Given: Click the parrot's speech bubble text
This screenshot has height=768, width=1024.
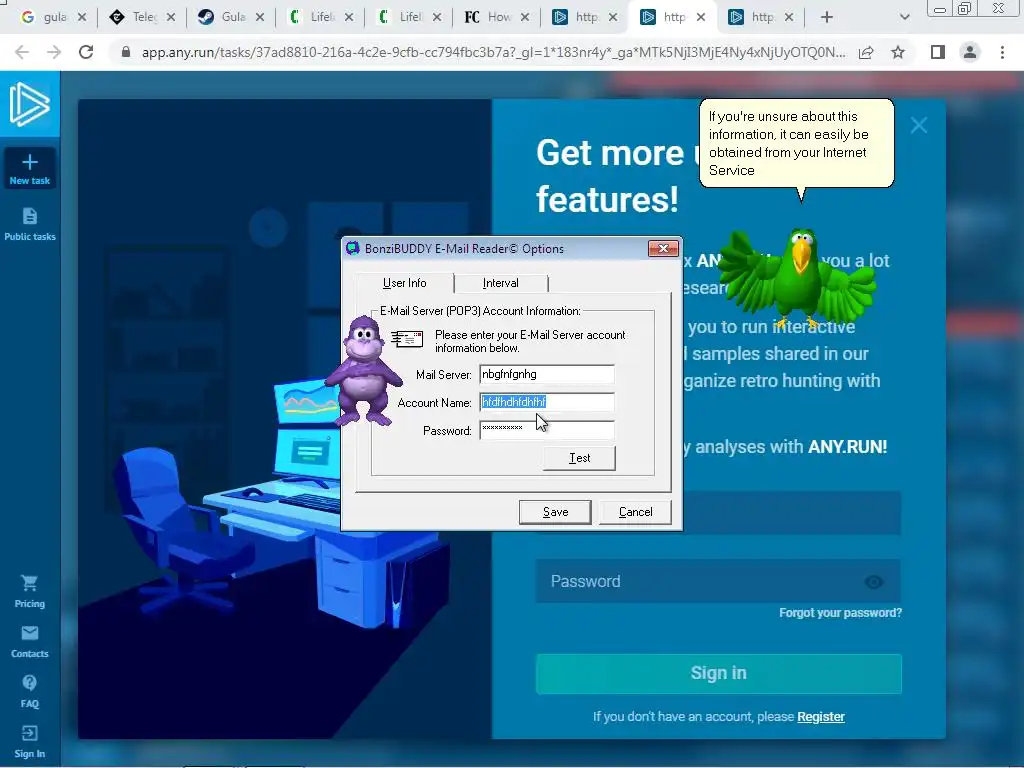Looking at the screenshot, I should click(788, 143).
